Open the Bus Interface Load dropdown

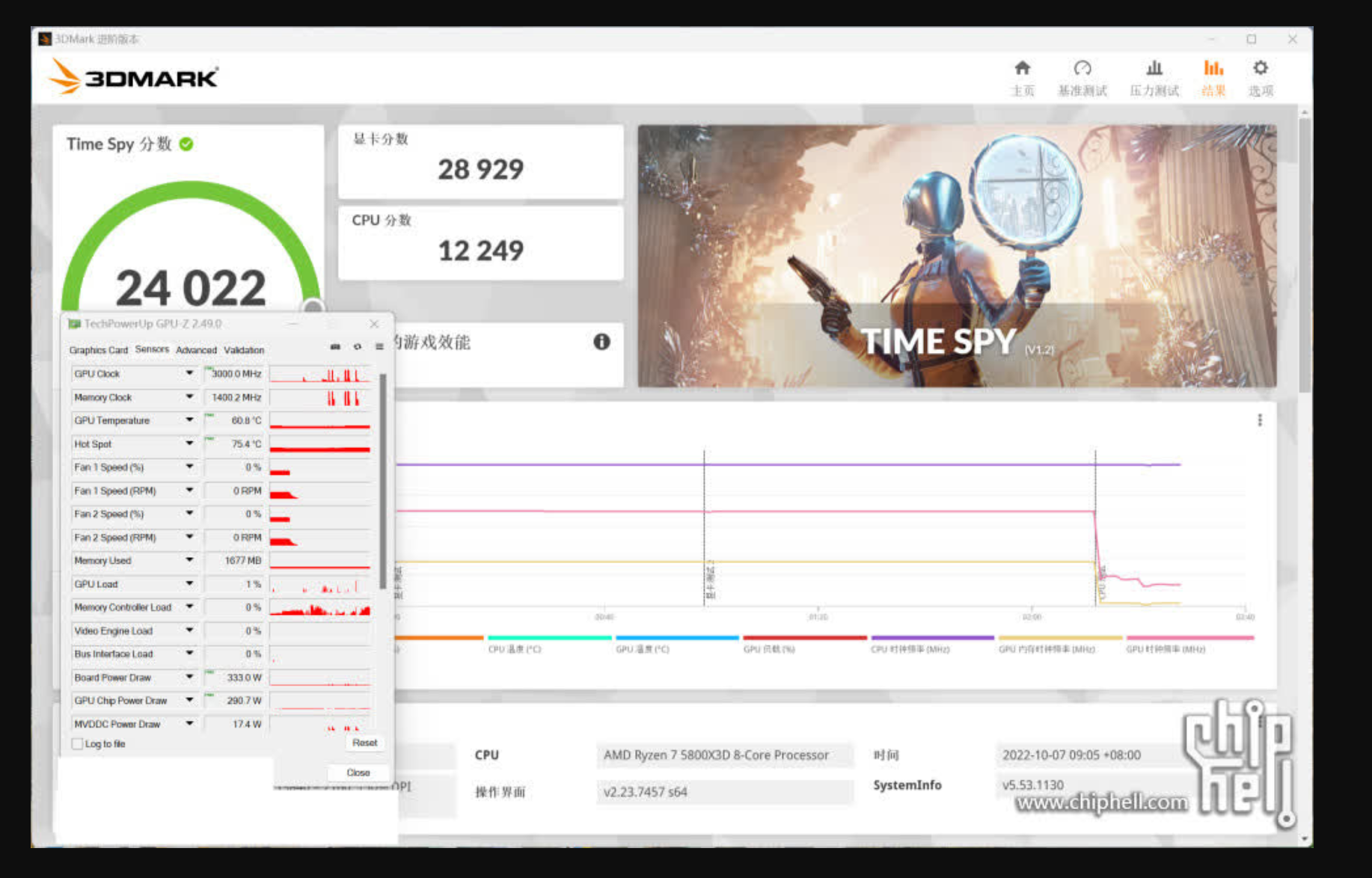pos(189,654)
